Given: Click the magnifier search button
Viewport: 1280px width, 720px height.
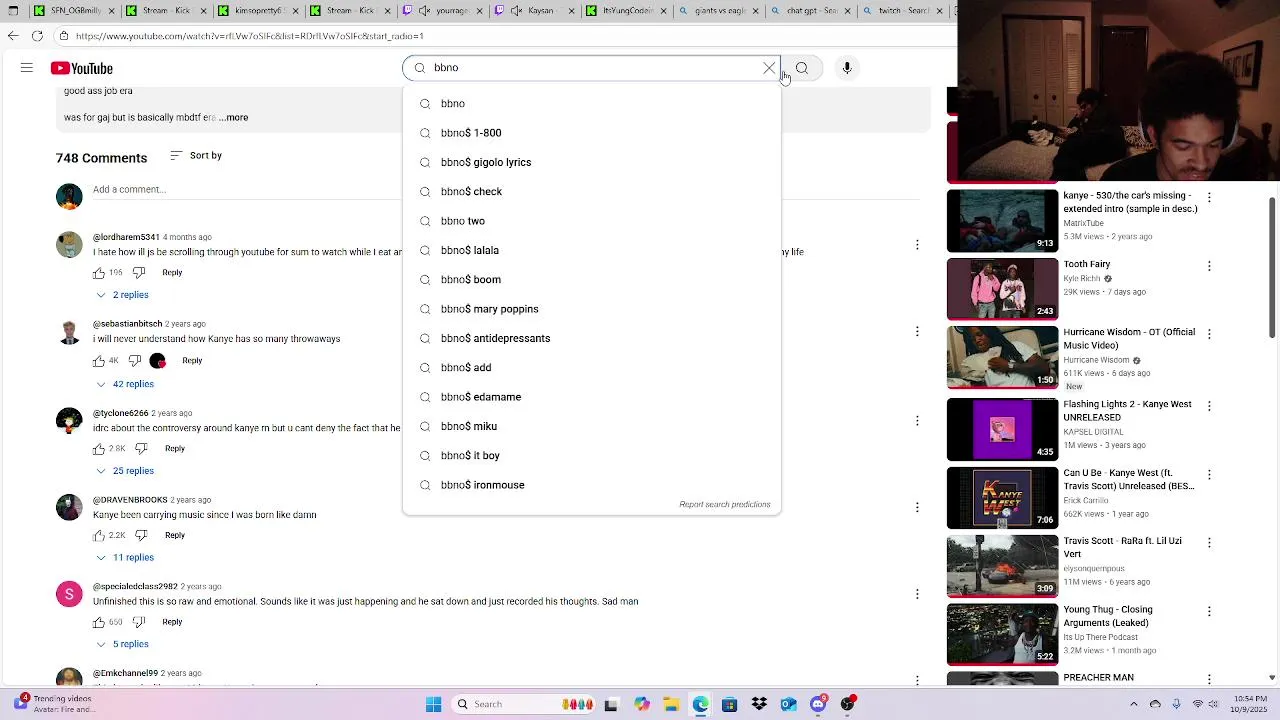Looking at the screenshot, I should click(x=802, y=68).
